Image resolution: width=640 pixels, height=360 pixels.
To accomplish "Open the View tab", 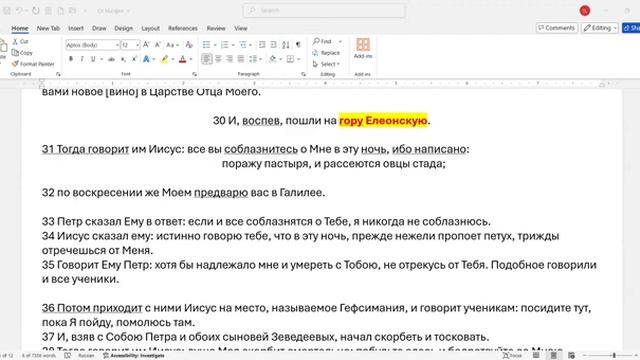I will (x=240, y=28).
